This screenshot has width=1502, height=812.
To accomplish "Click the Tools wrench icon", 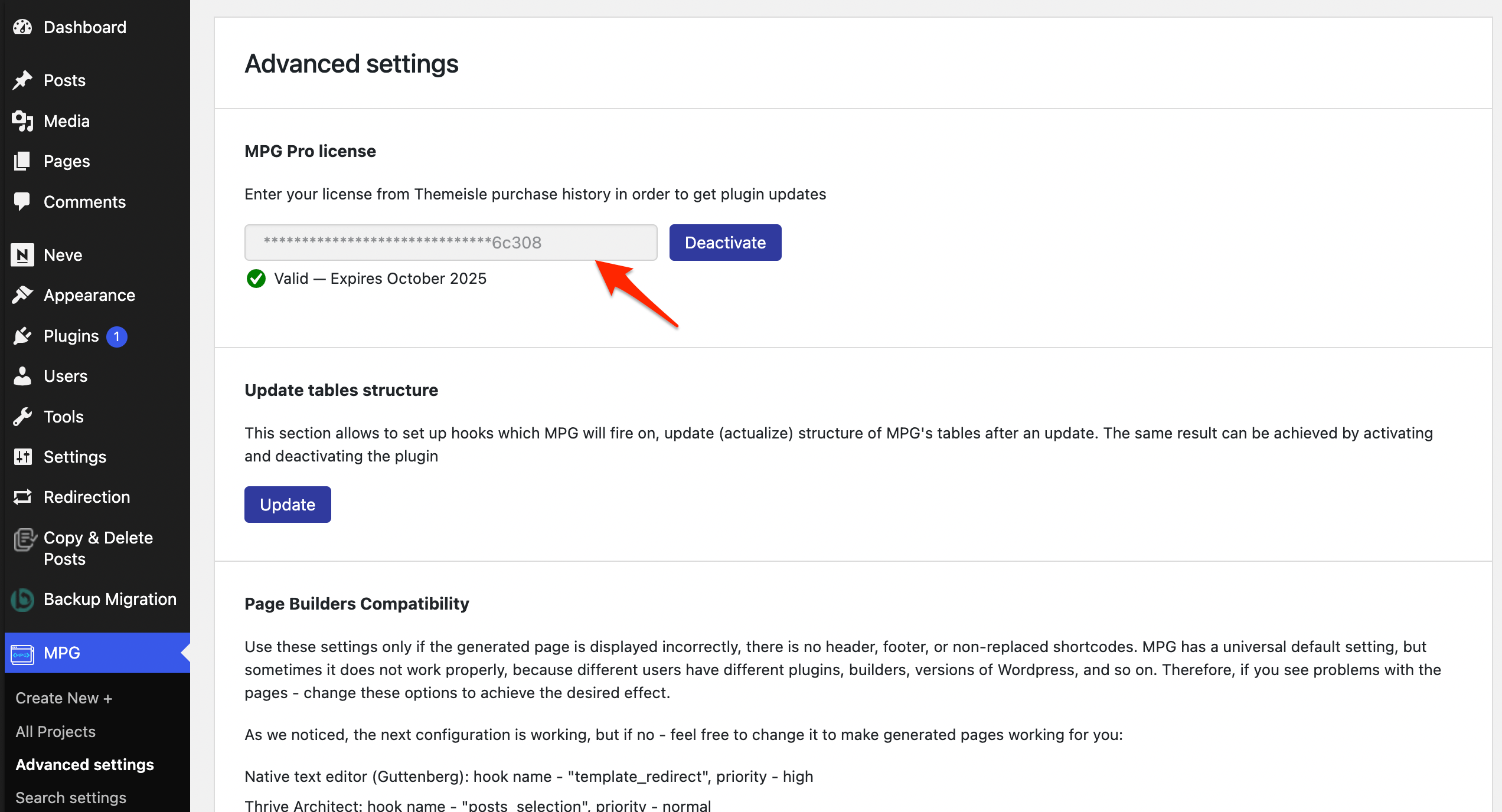I will coord(22,417).
